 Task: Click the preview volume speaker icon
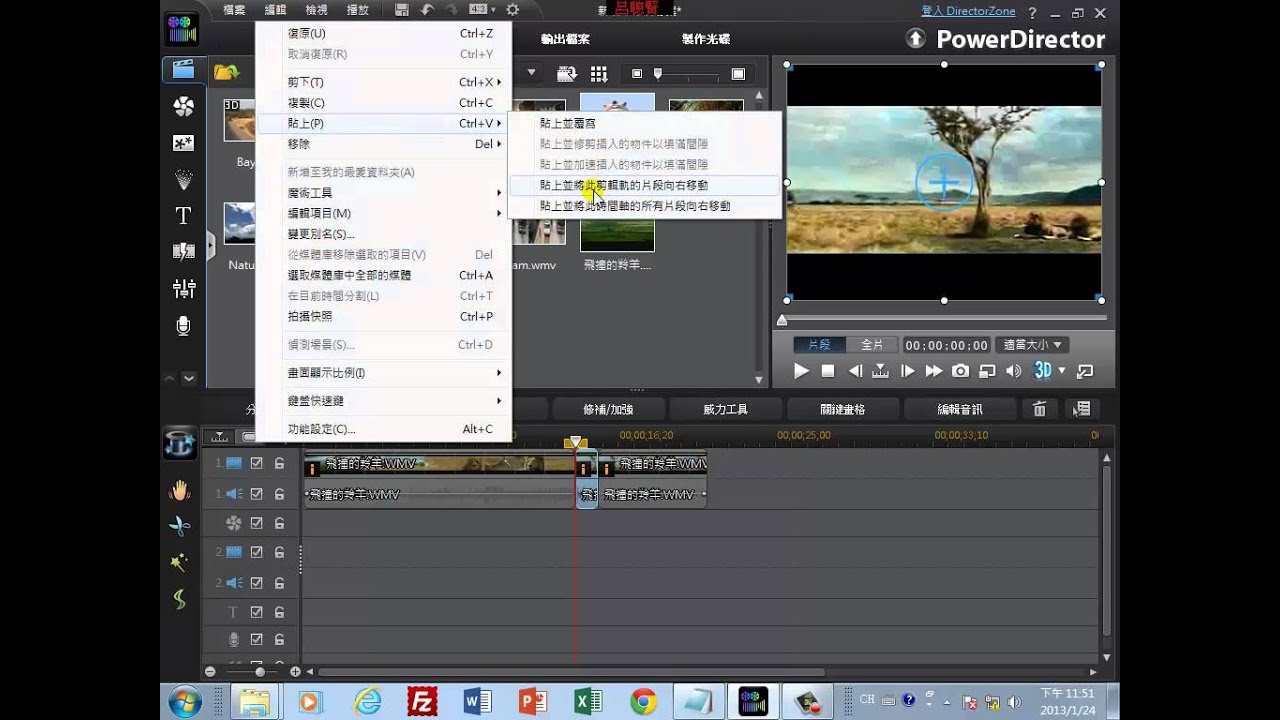[1013, 371]
